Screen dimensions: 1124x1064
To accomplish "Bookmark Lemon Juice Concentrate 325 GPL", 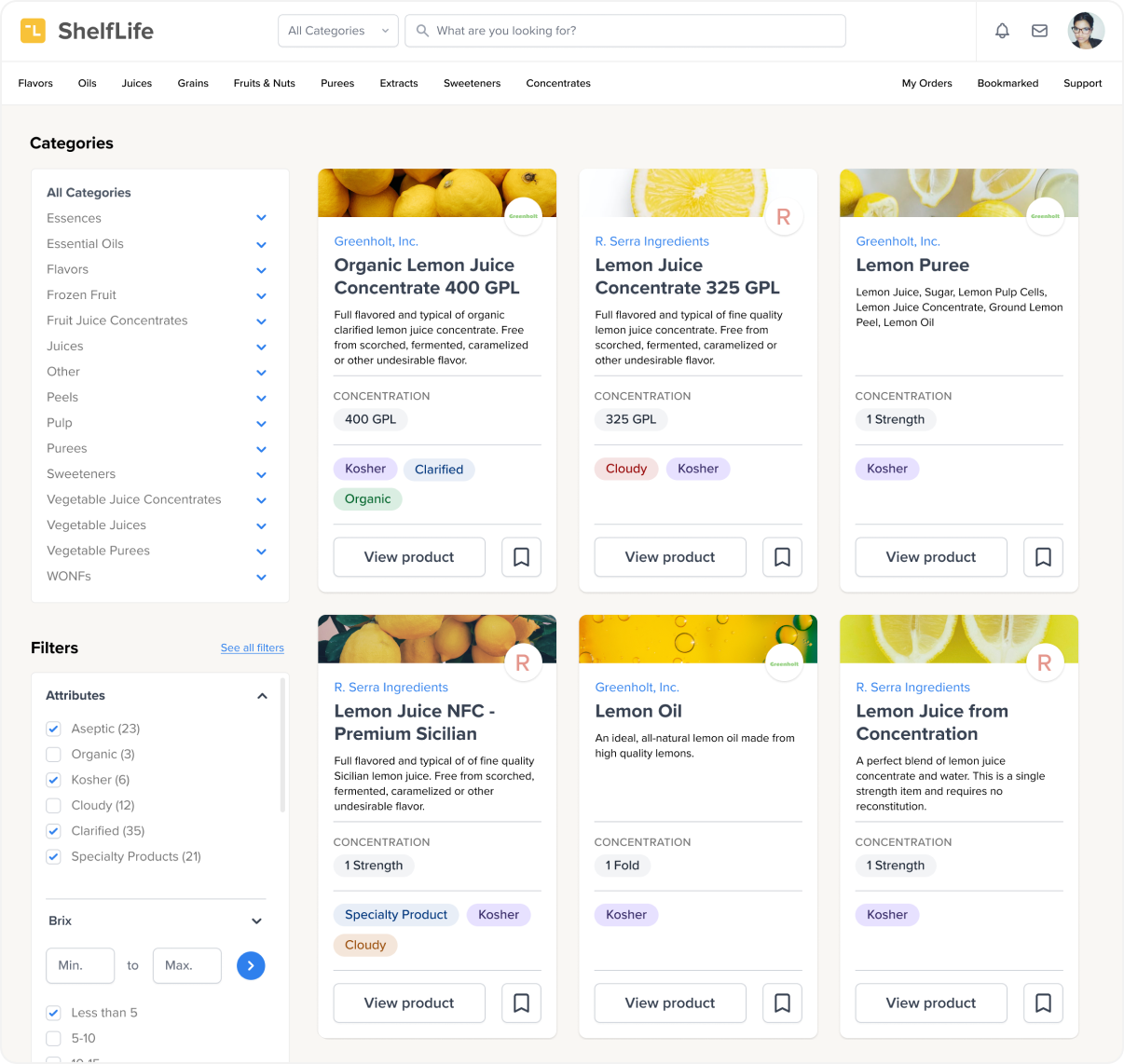I will coord(782,557).
